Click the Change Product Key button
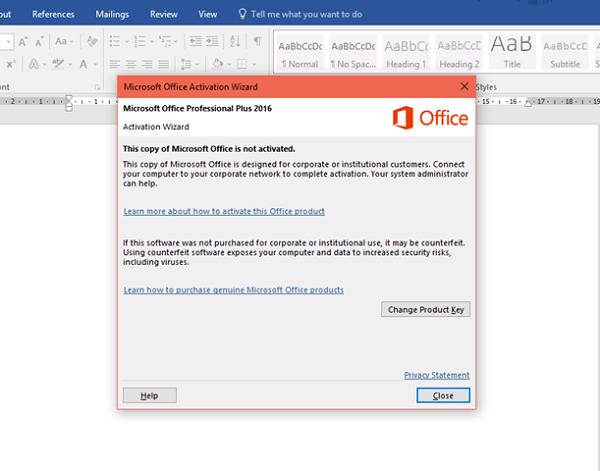Viewport: 600px width, 471px height. pos(426,309)
